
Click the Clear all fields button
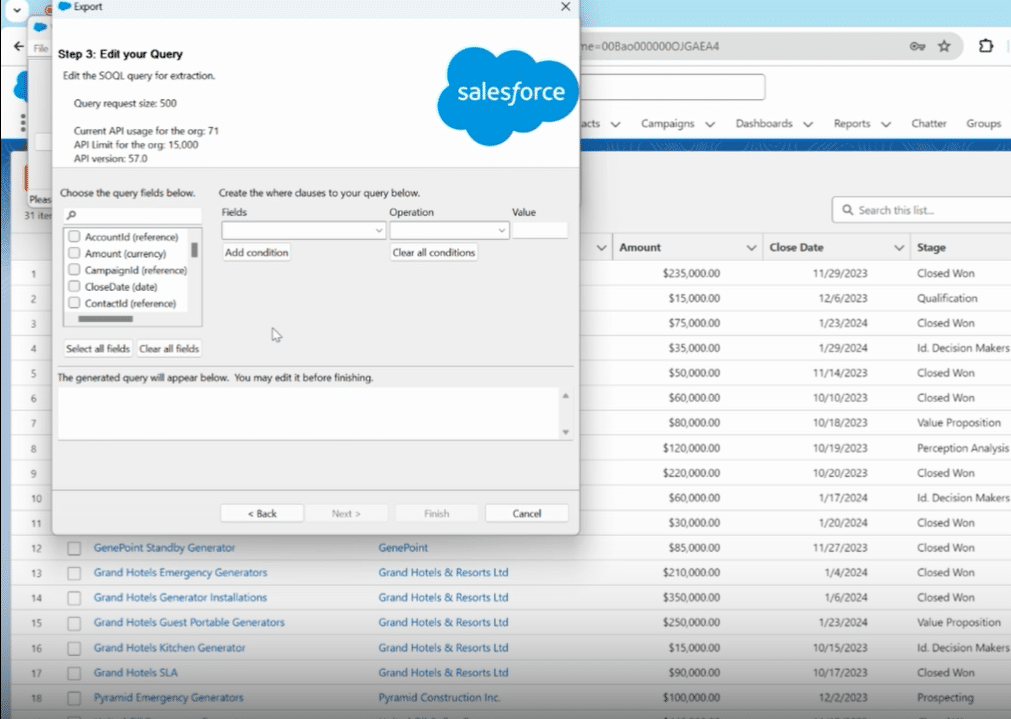169,349
